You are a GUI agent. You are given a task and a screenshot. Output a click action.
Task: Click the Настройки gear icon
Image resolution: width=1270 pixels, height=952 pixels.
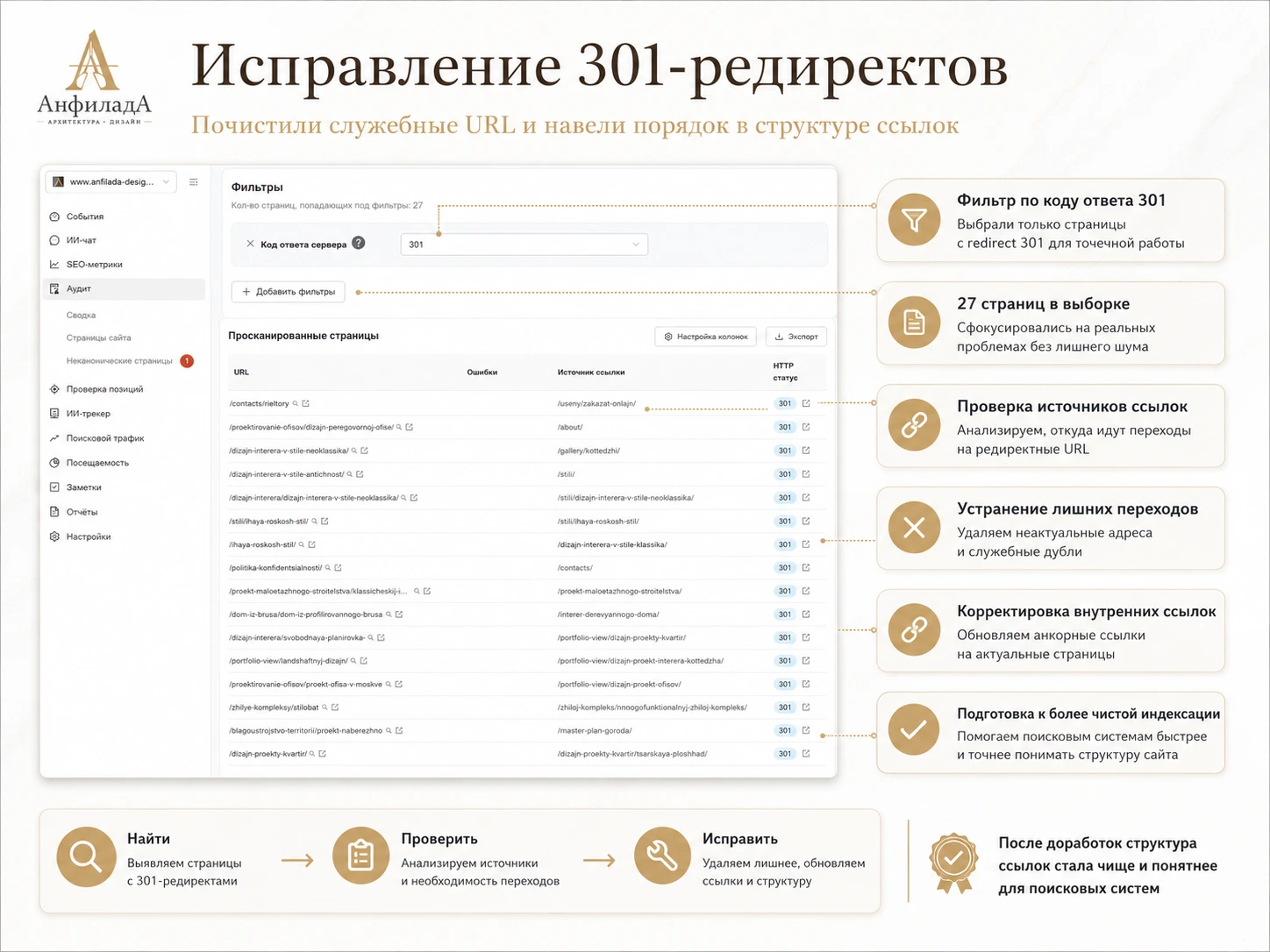[x=54, y=536]
